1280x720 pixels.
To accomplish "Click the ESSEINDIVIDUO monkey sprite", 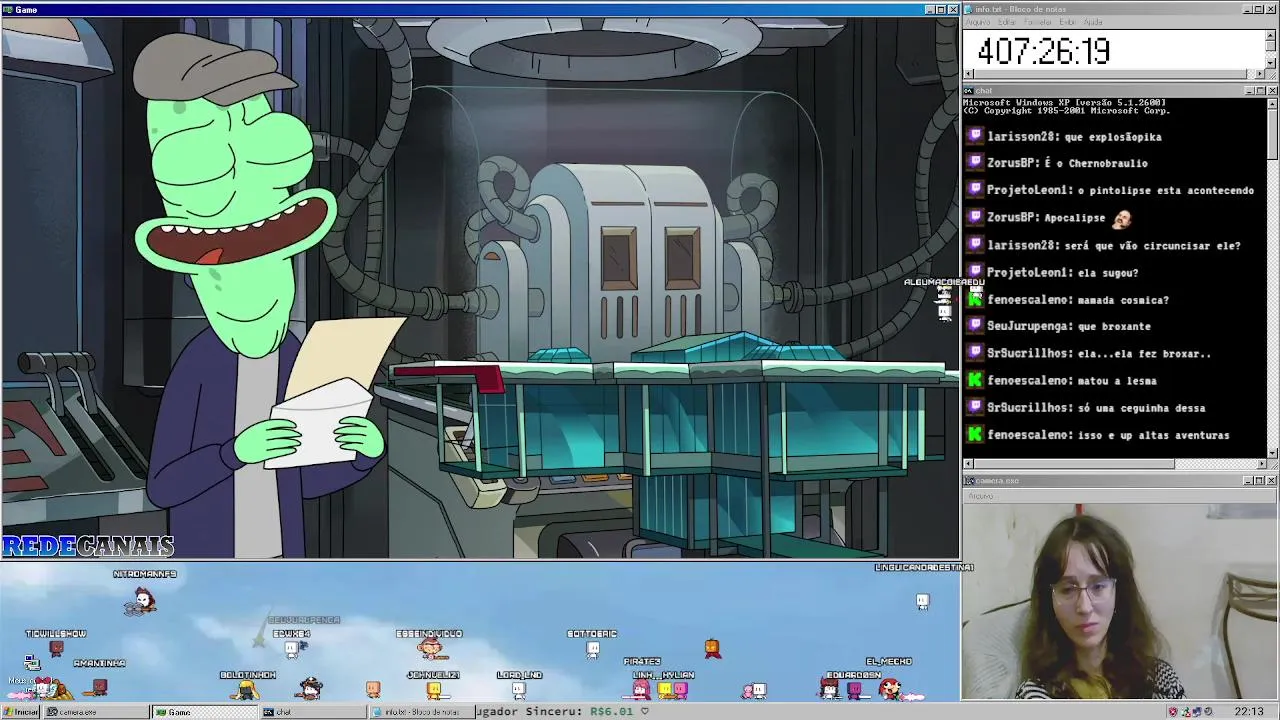I will [x=431, y=648].
